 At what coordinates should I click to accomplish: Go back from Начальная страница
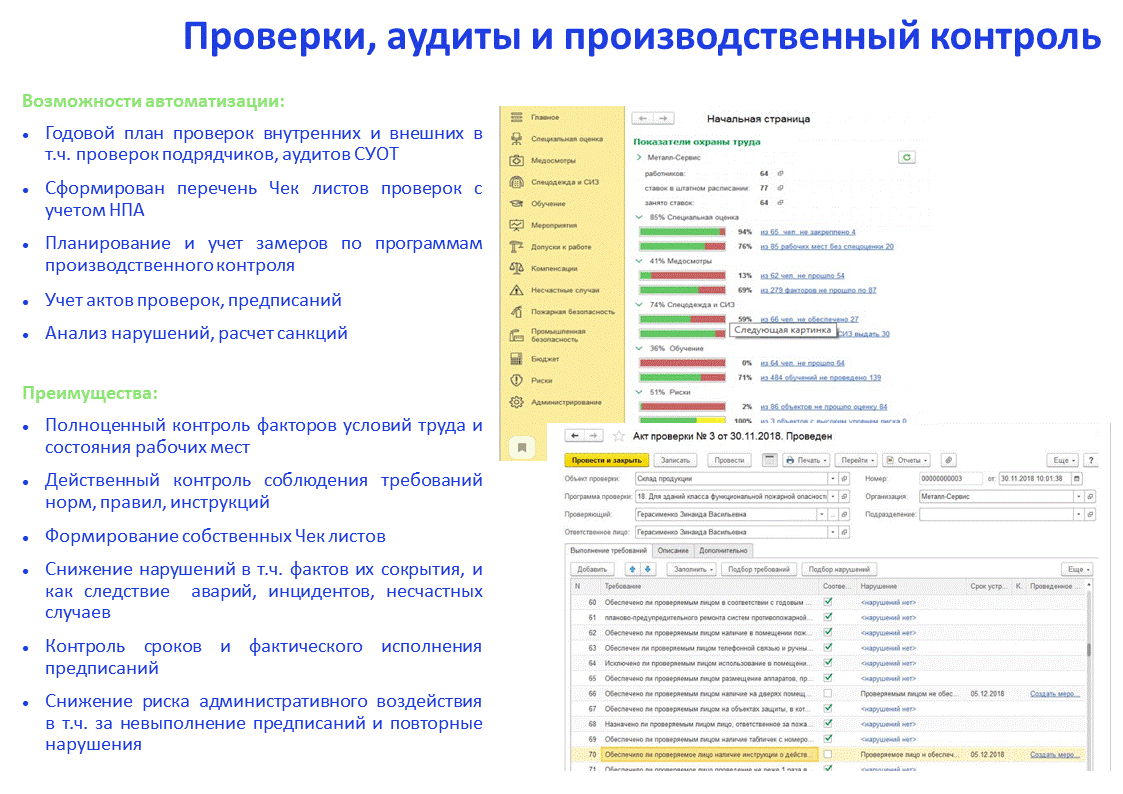point(642,118)
